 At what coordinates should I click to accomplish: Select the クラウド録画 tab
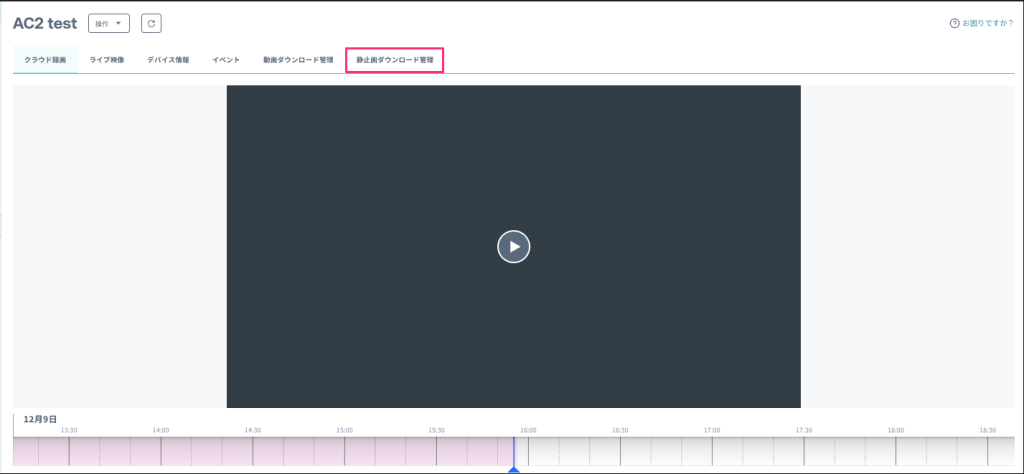(x=45, y=60)
